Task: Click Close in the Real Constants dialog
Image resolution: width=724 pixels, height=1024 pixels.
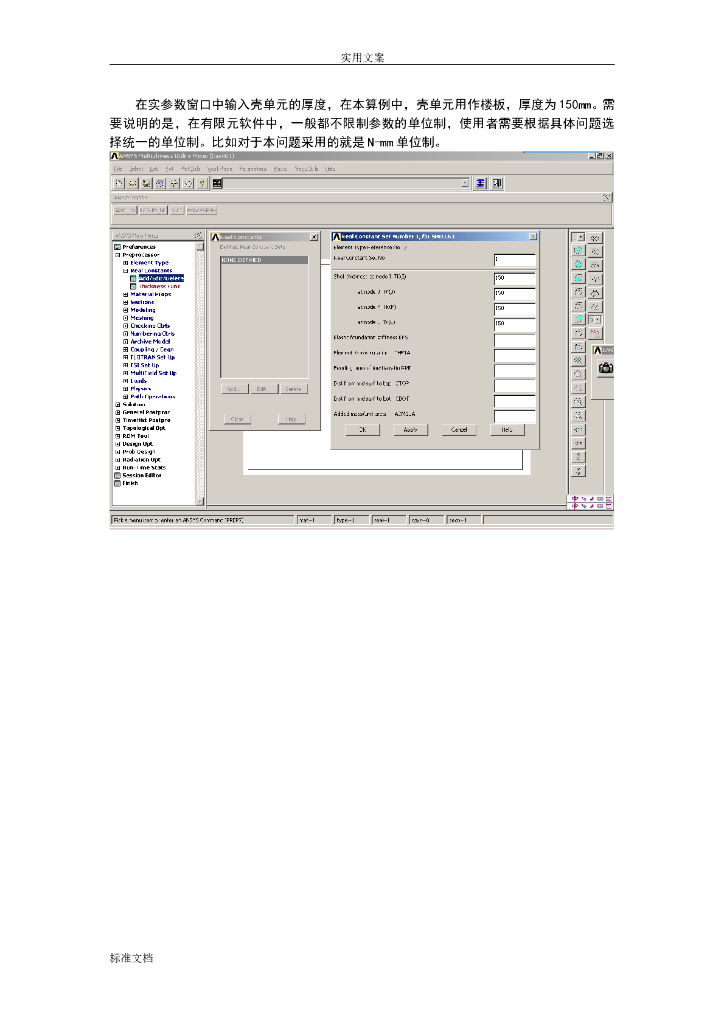Action: click(237, 419)
